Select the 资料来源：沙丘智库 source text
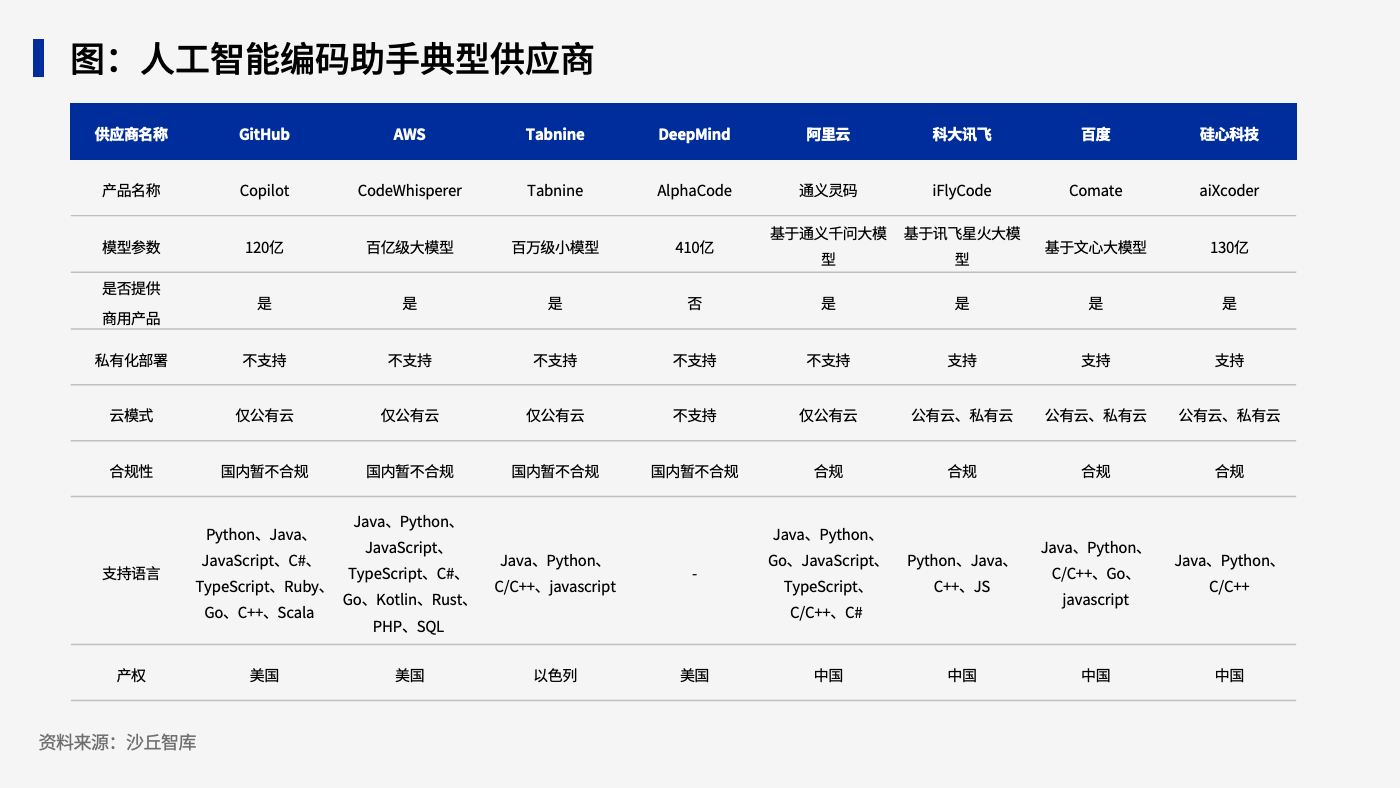 pos(117,742)
